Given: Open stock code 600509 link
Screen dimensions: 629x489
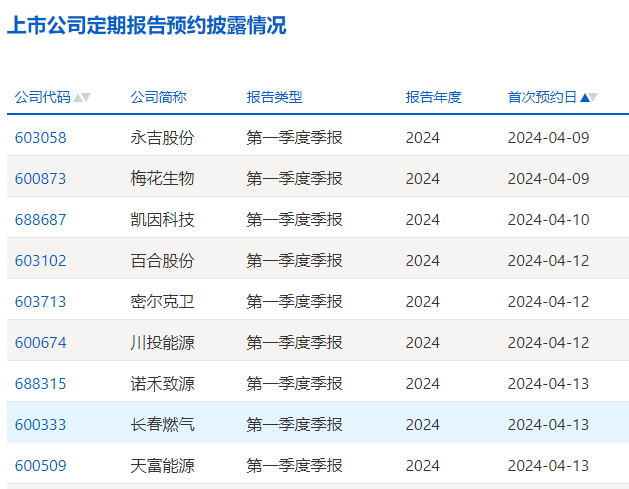Looking at the screenshot, I should point(40,465).
